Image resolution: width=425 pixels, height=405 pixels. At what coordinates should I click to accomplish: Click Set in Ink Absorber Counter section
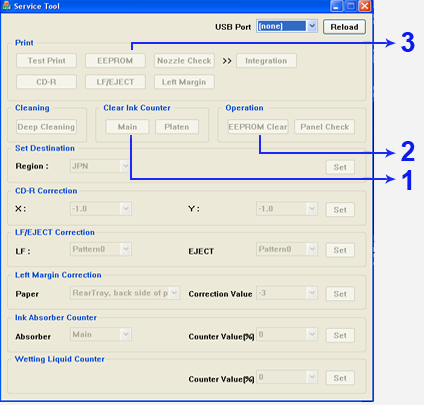pos(340,336)
